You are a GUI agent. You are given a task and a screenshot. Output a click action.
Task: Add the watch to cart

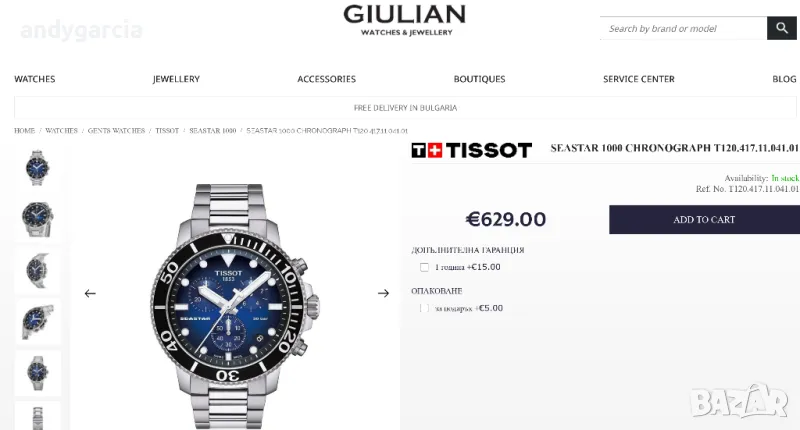click(x=704, y=220)
